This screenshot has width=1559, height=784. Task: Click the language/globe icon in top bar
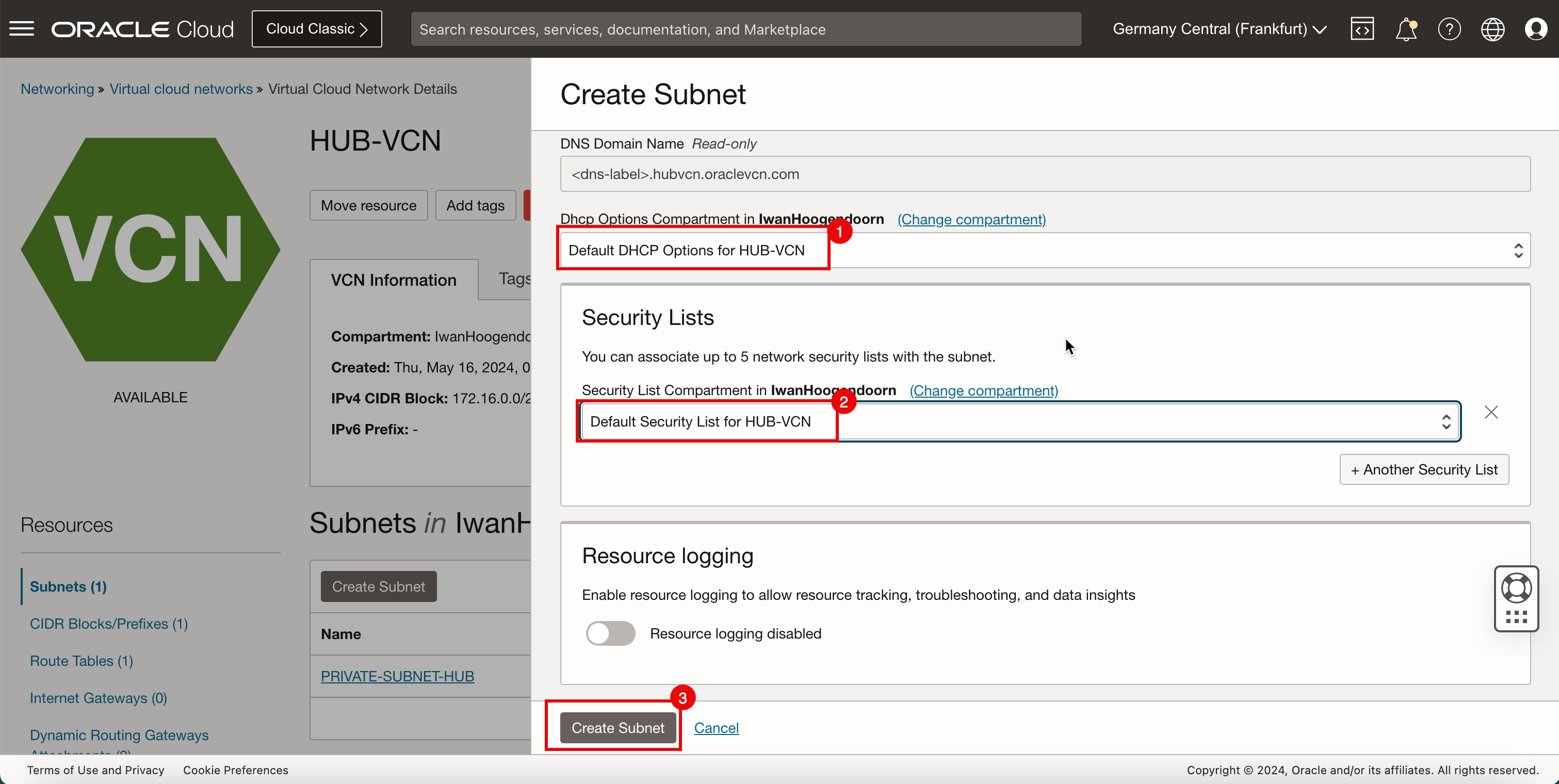(x=1493, y=29)
